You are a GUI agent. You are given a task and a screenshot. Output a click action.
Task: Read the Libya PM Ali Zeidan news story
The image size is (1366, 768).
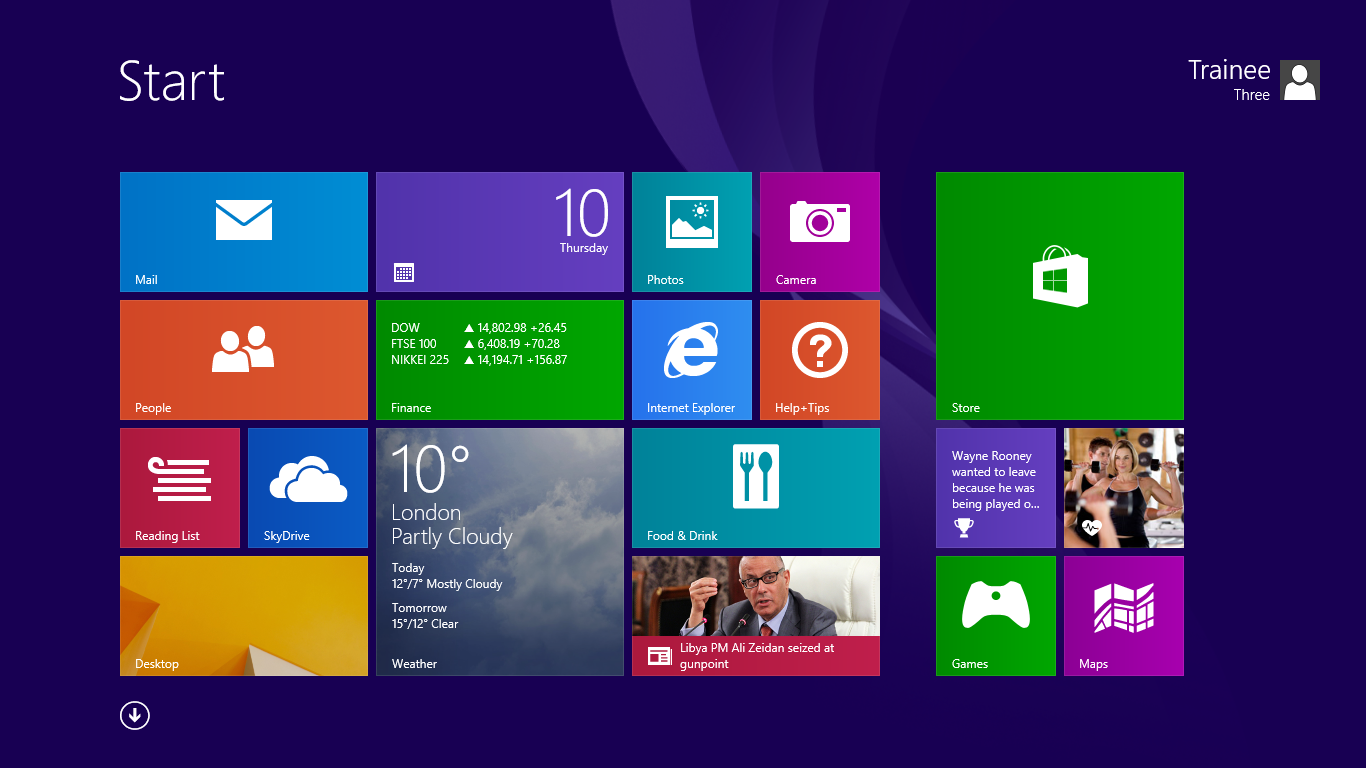coord(755,615)
